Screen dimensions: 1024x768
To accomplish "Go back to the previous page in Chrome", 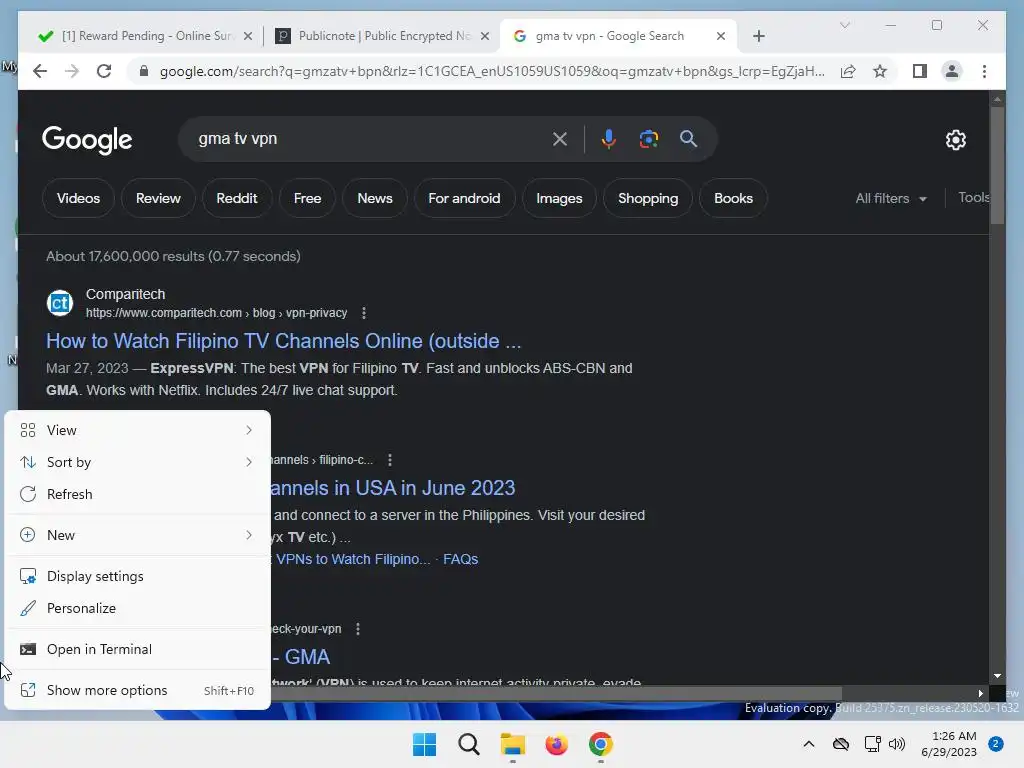I will click(40, 71).
